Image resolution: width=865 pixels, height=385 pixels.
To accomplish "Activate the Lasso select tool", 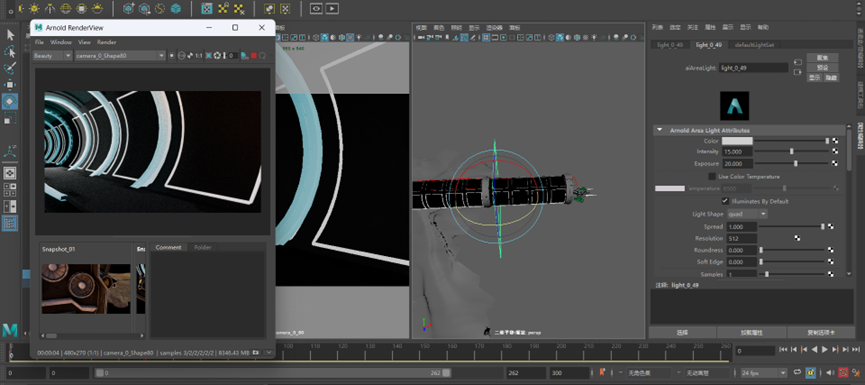I will (x=10, y=51).
